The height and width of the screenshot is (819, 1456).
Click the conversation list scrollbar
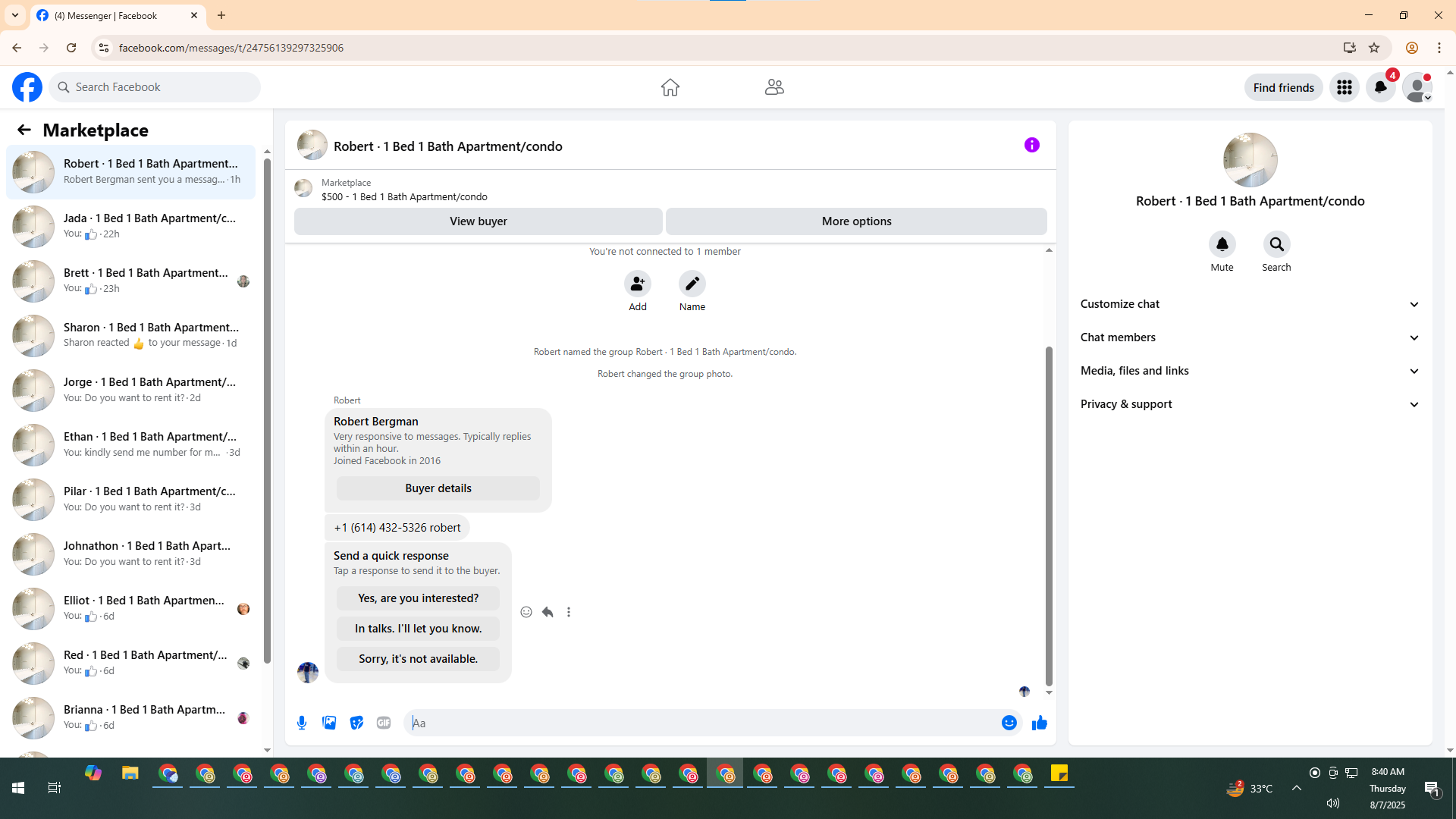(267, 409)
